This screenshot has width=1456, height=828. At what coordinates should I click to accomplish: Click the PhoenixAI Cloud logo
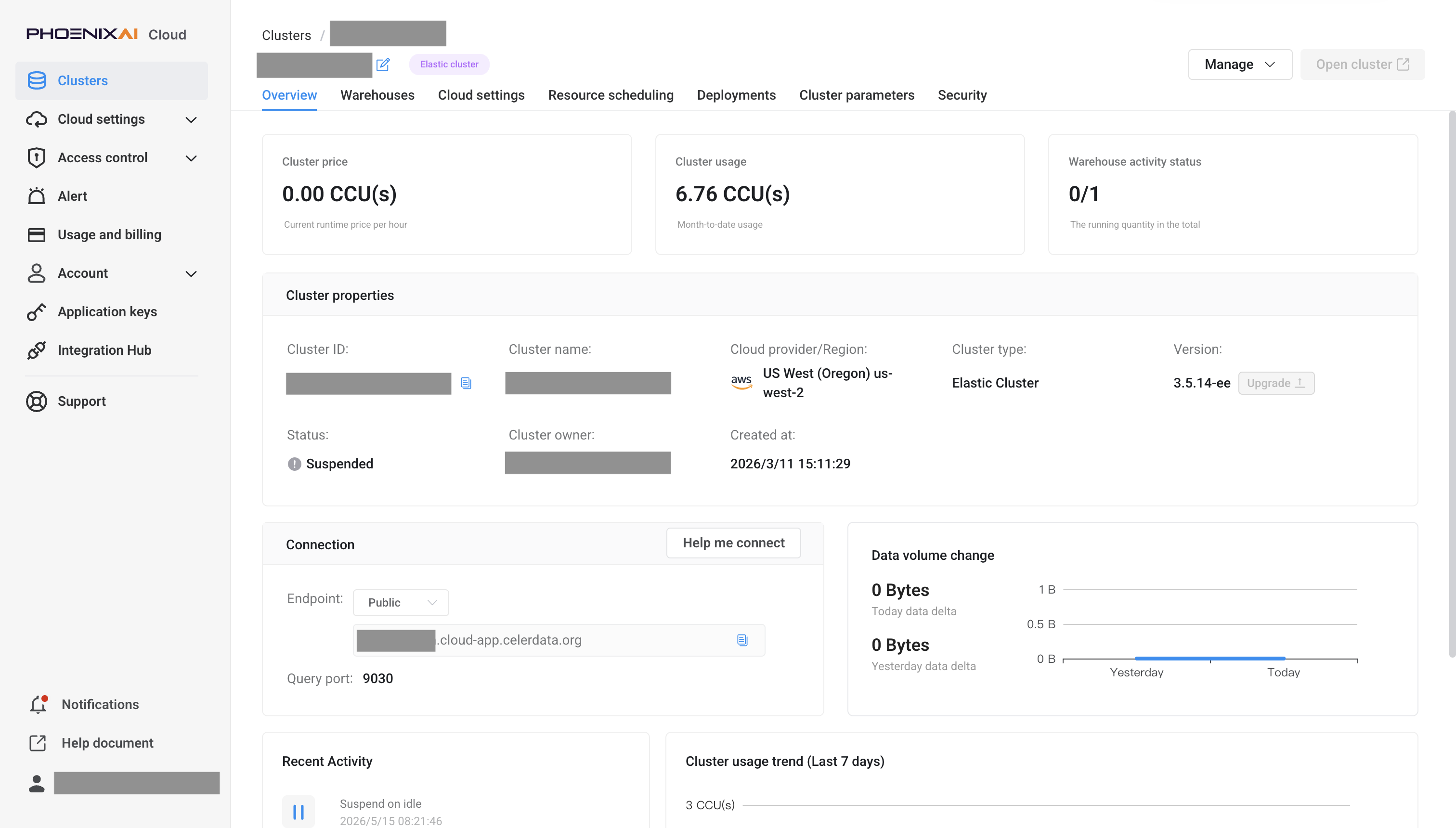click(x=106, y=34)
